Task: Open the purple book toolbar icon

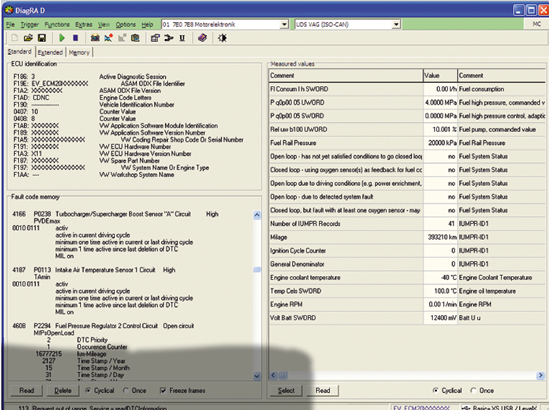Action: click(202, 38)
